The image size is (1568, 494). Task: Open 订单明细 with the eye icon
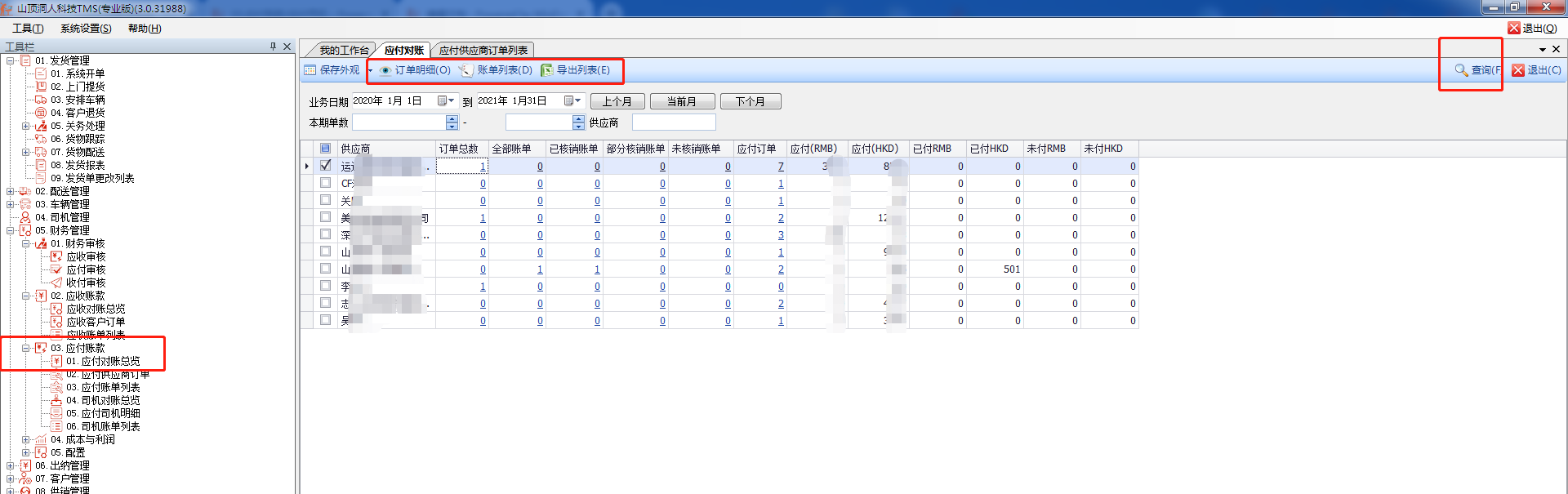(385, 70)
